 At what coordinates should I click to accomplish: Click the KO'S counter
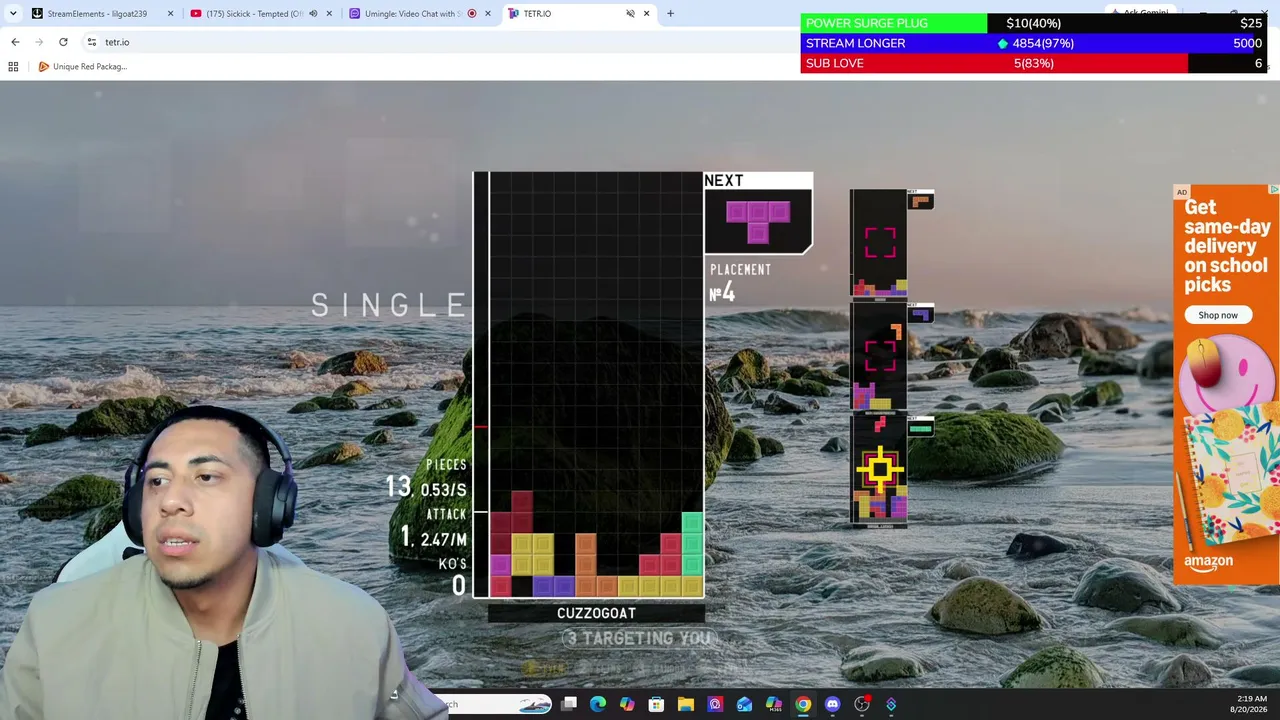click(x=452, y=576)
